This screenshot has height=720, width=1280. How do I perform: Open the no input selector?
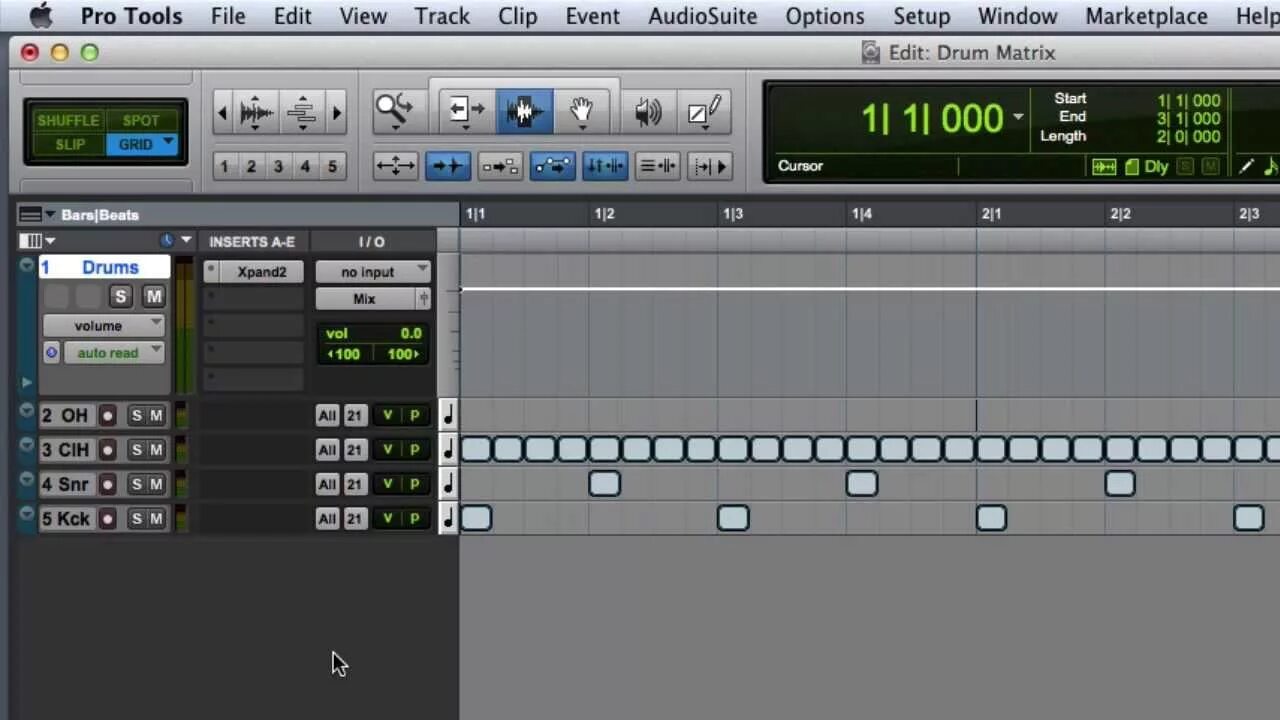373,272
